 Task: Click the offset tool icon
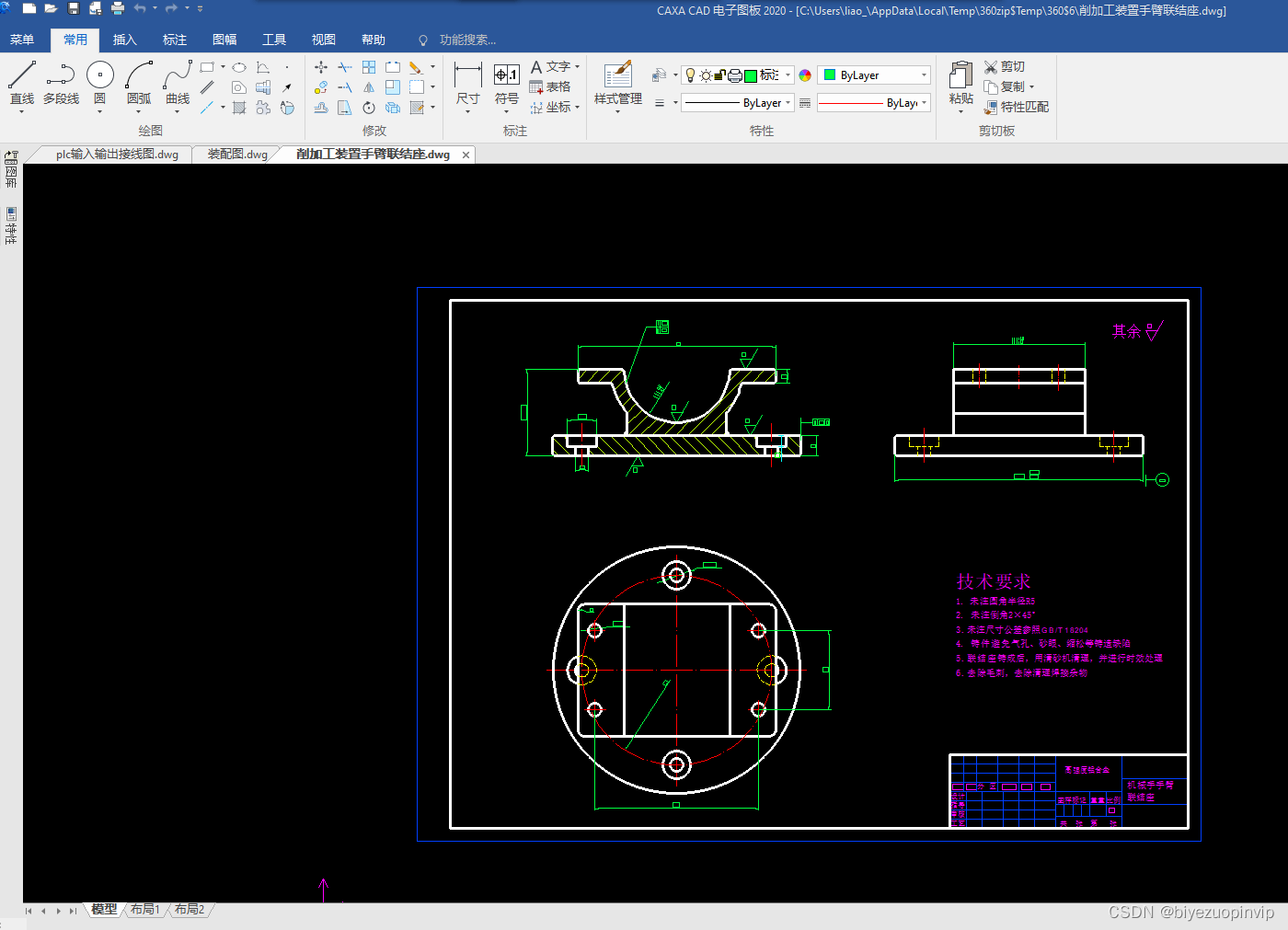(x=321, y=108)
